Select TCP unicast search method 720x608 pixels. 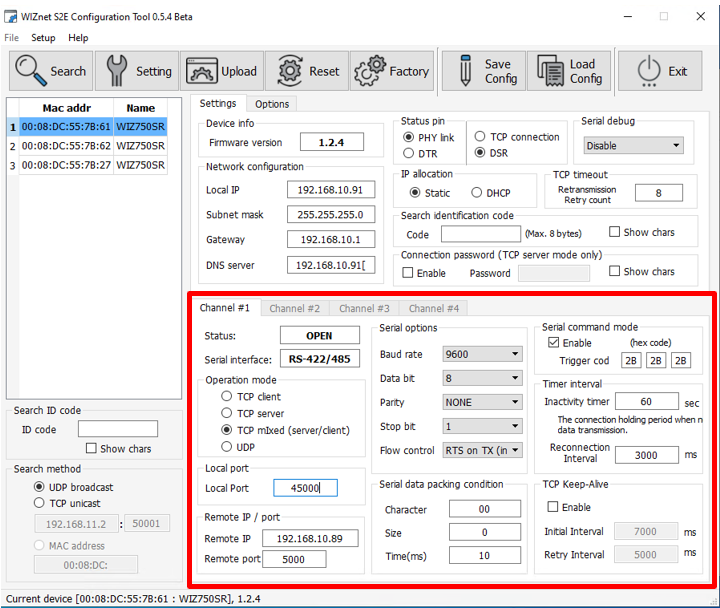39,503
